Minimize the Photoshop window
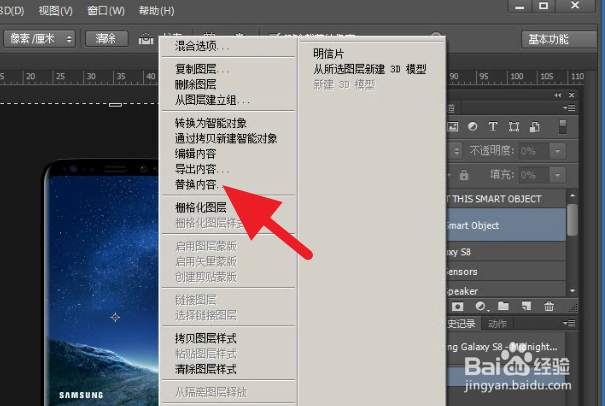This screenshot has height=406, width=605. click(x=520, y=5)
